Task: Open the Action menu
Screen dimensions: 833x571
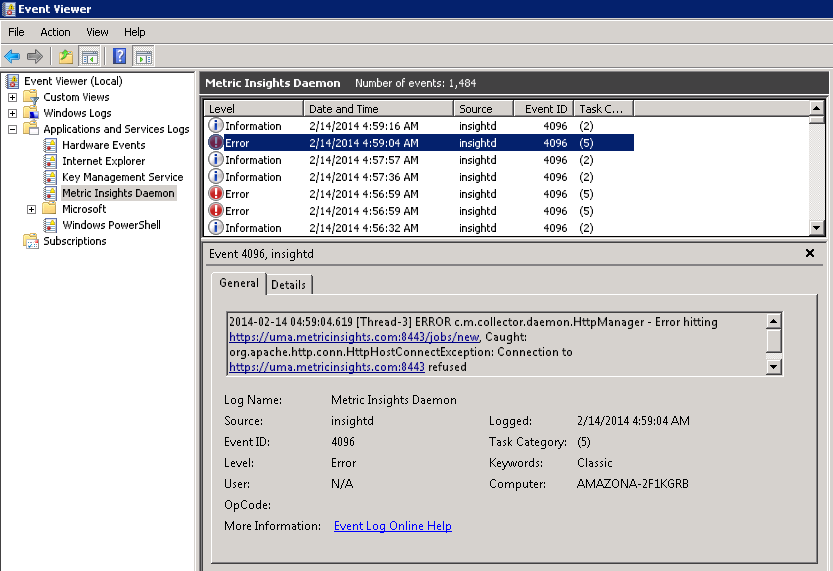Action: coord(55,32)
